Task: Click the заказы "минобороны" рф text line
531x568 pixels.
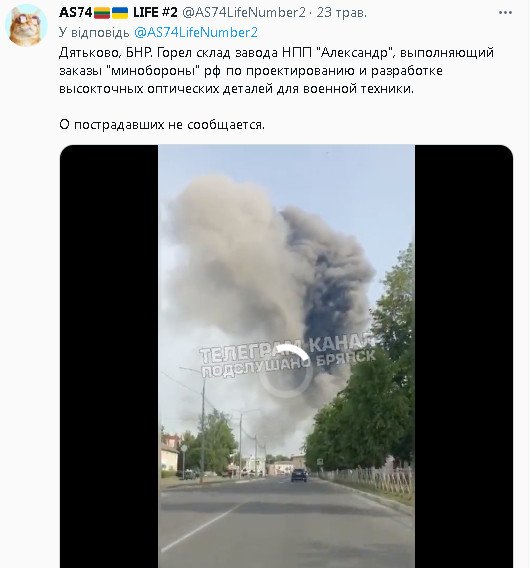Action: point(251,71)
